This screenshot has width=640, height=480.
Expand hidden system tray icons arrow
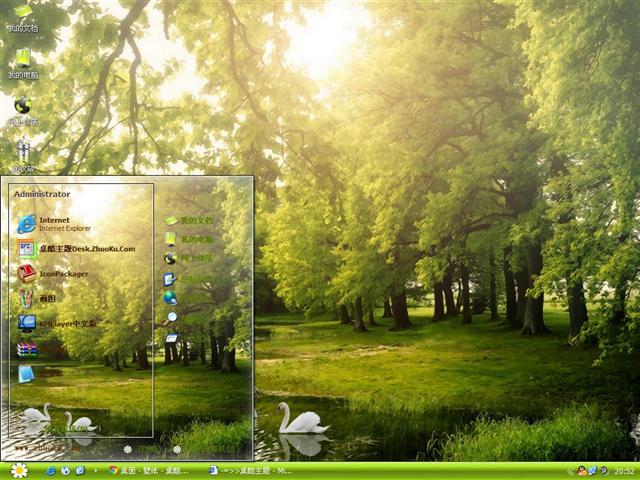click(x=570, y=471)
